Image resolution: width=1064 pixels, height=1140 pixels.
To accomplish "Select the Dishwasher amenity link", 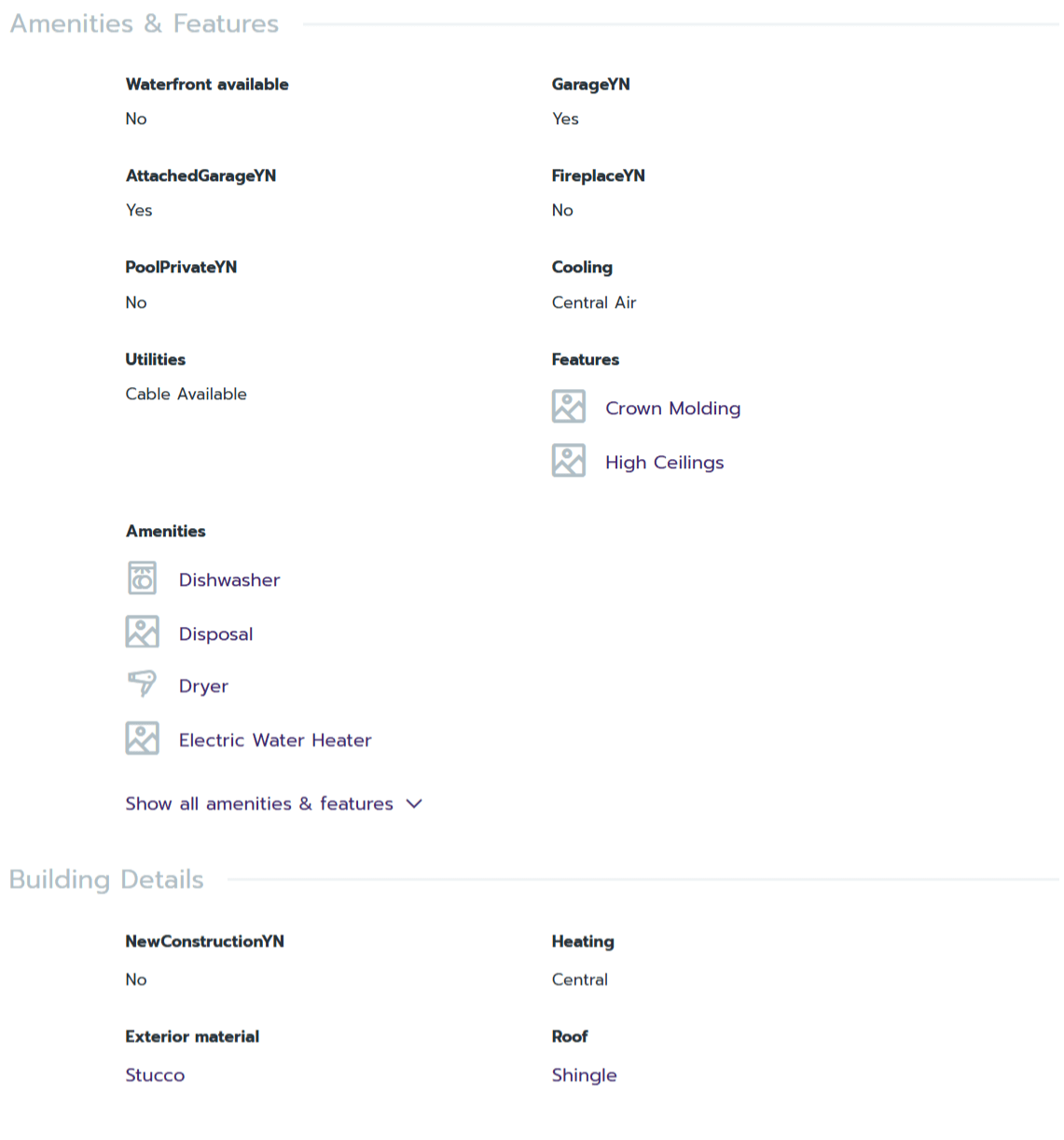I will pos(229,580).
